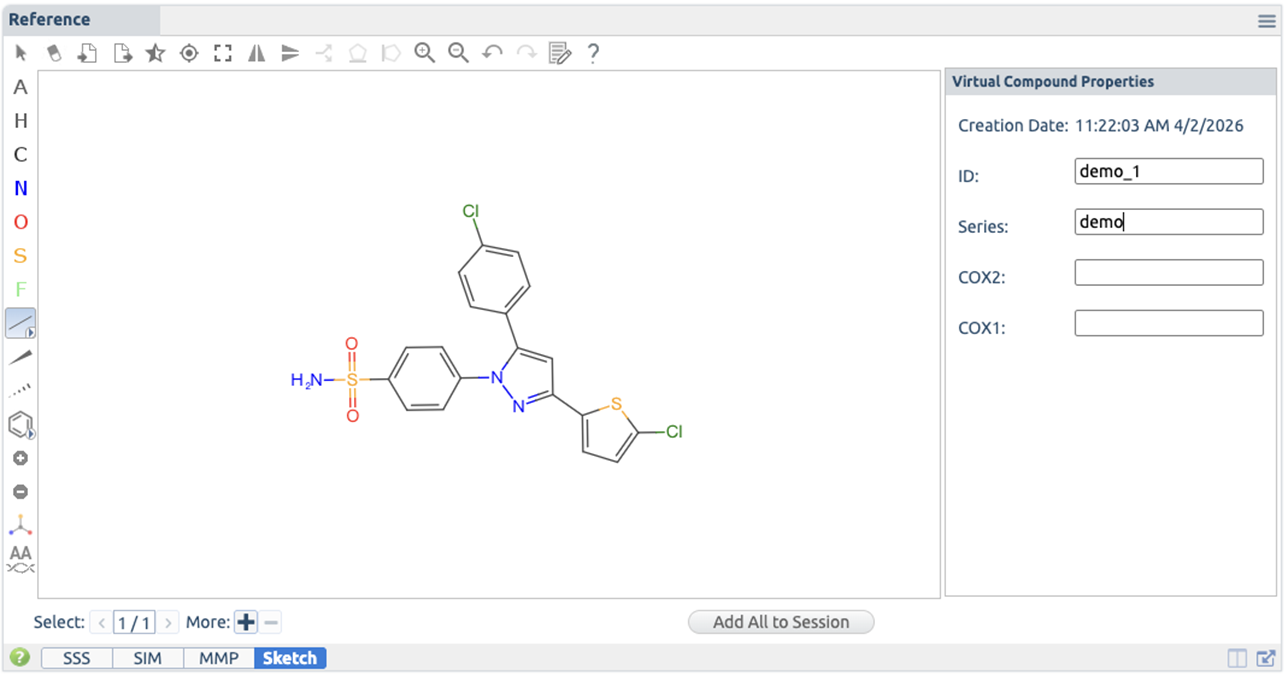This screenshot has height=675, width=1288.
Task: Increase positive charge with the plus-circle tool
Action: (x=20, y=459)
